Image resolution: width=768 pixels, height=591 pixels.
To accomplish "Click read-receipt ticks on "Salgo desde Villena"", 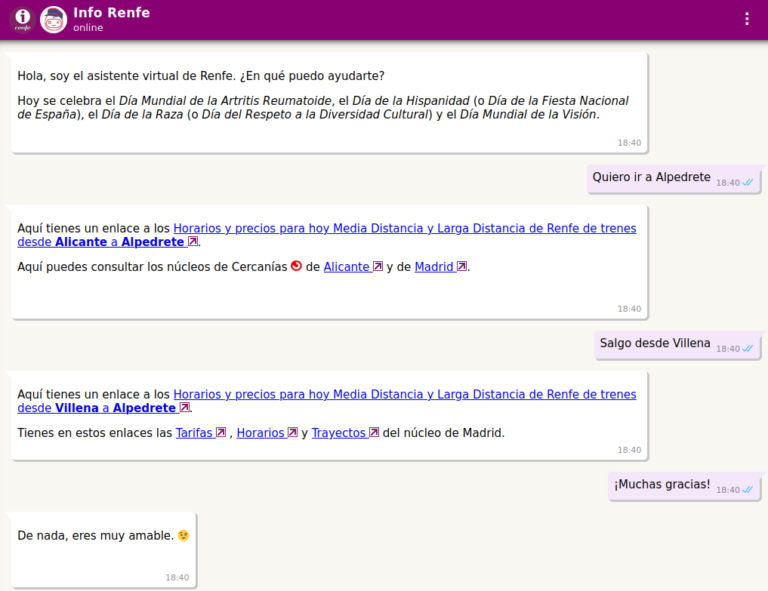I will (748, 349).
